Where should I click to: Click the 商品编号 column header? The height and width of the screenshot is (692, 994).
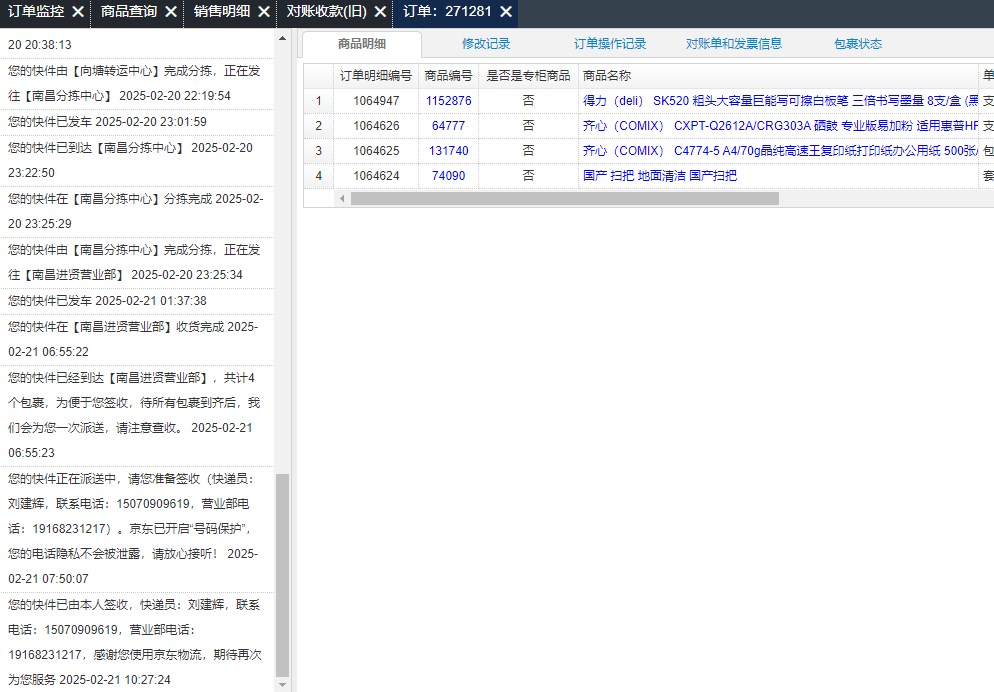pos(448,76)
